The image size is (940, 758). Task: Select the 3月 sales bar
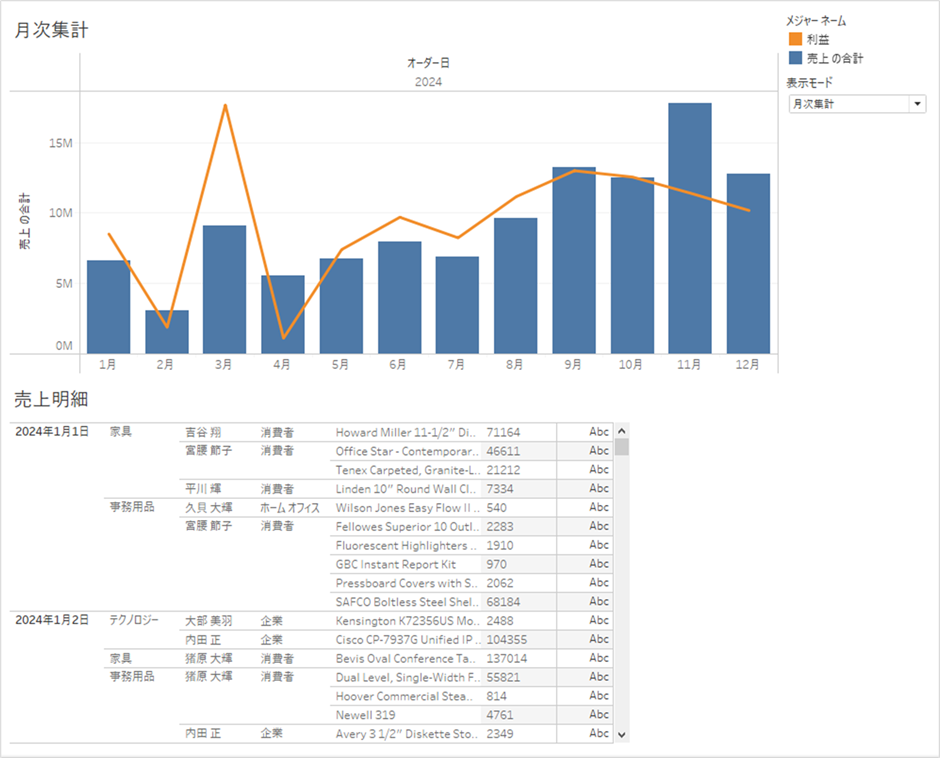click(x=224, y=290)
